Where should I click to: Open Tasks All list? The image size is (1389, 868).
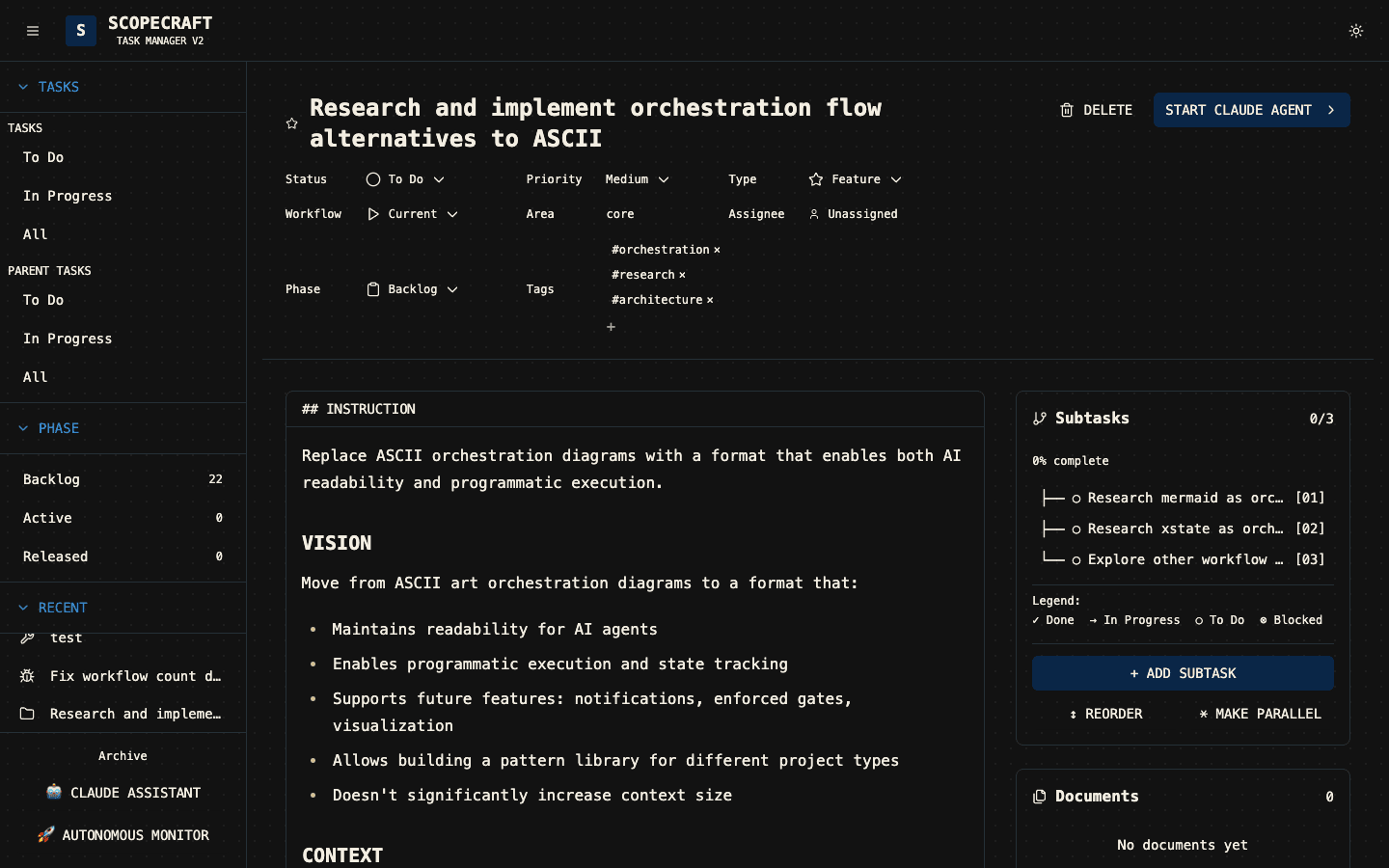[x=123, y=234]
